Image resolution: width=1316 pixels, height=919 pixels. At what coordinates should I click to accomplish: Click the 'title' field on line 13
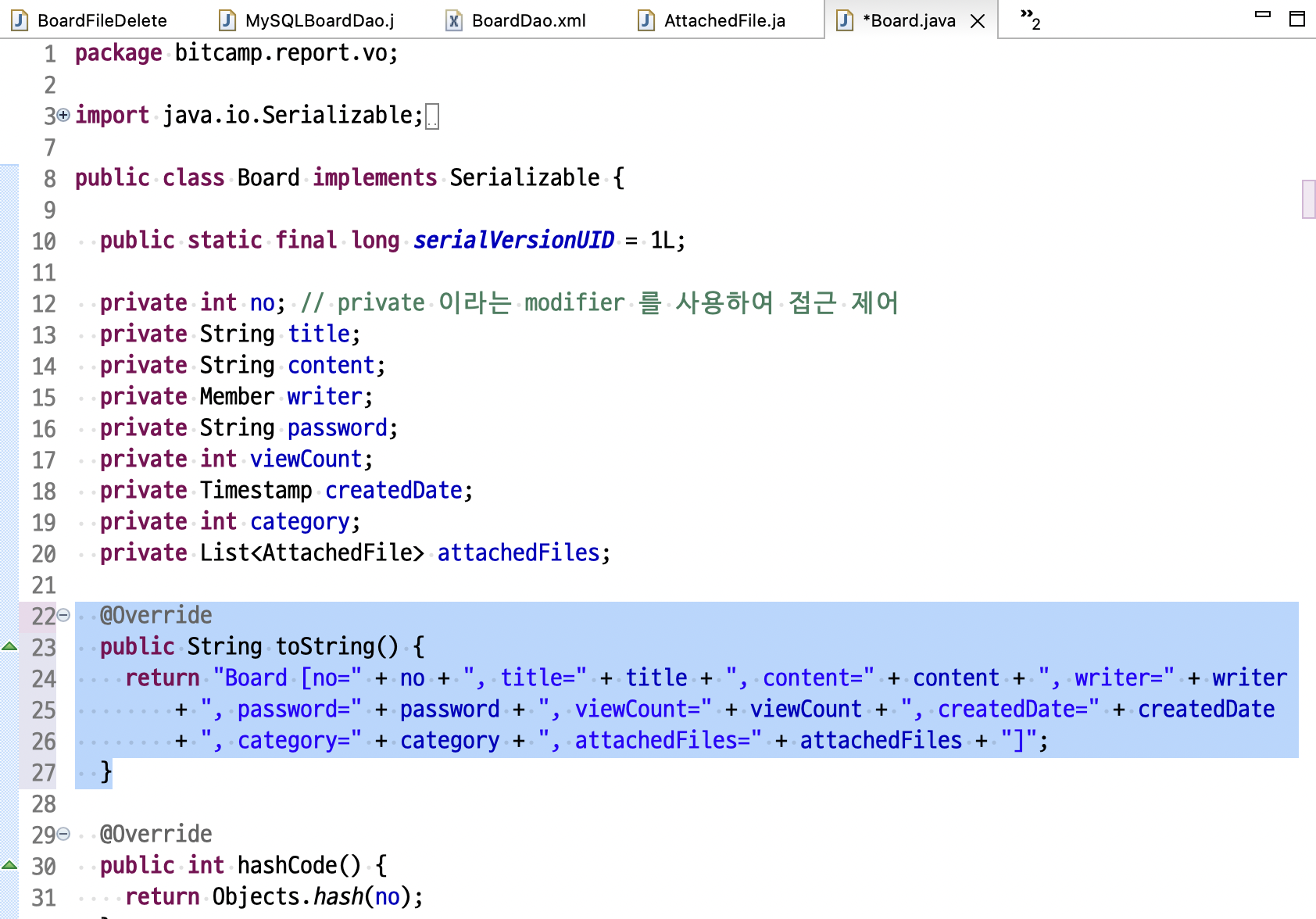[x=318, y=334]
